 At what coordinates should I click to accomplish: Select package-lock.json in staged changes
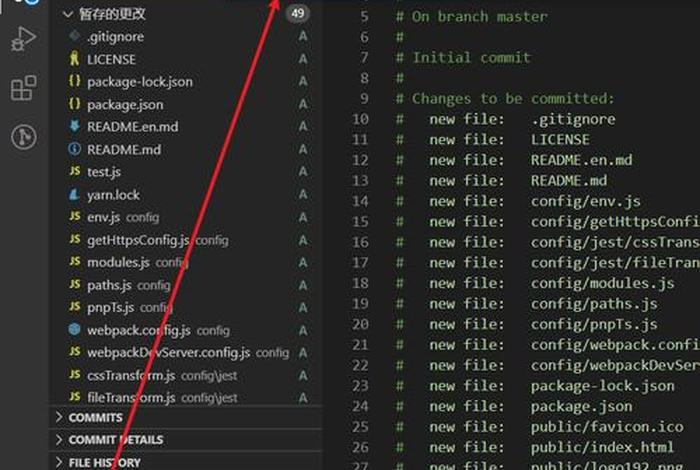185,82
